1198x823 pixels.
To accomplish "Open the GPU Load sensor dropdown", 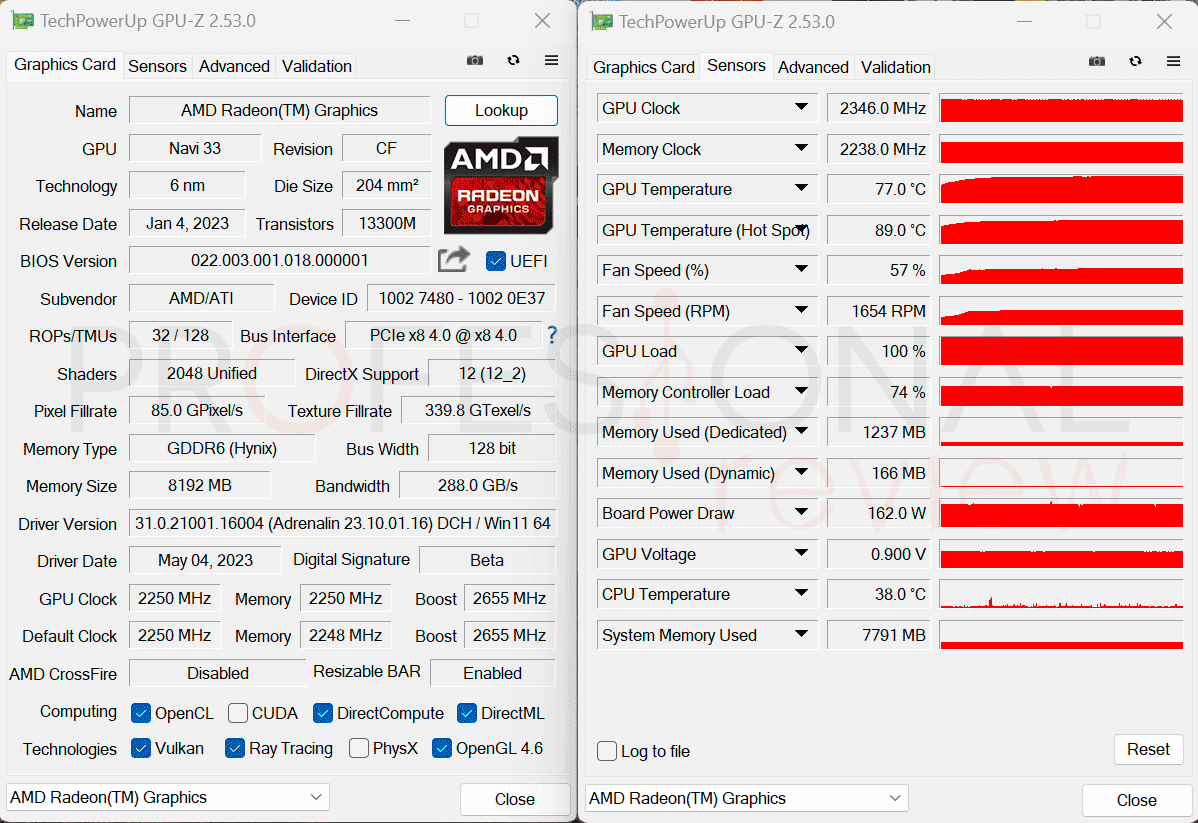I will [x=801, y=351].
